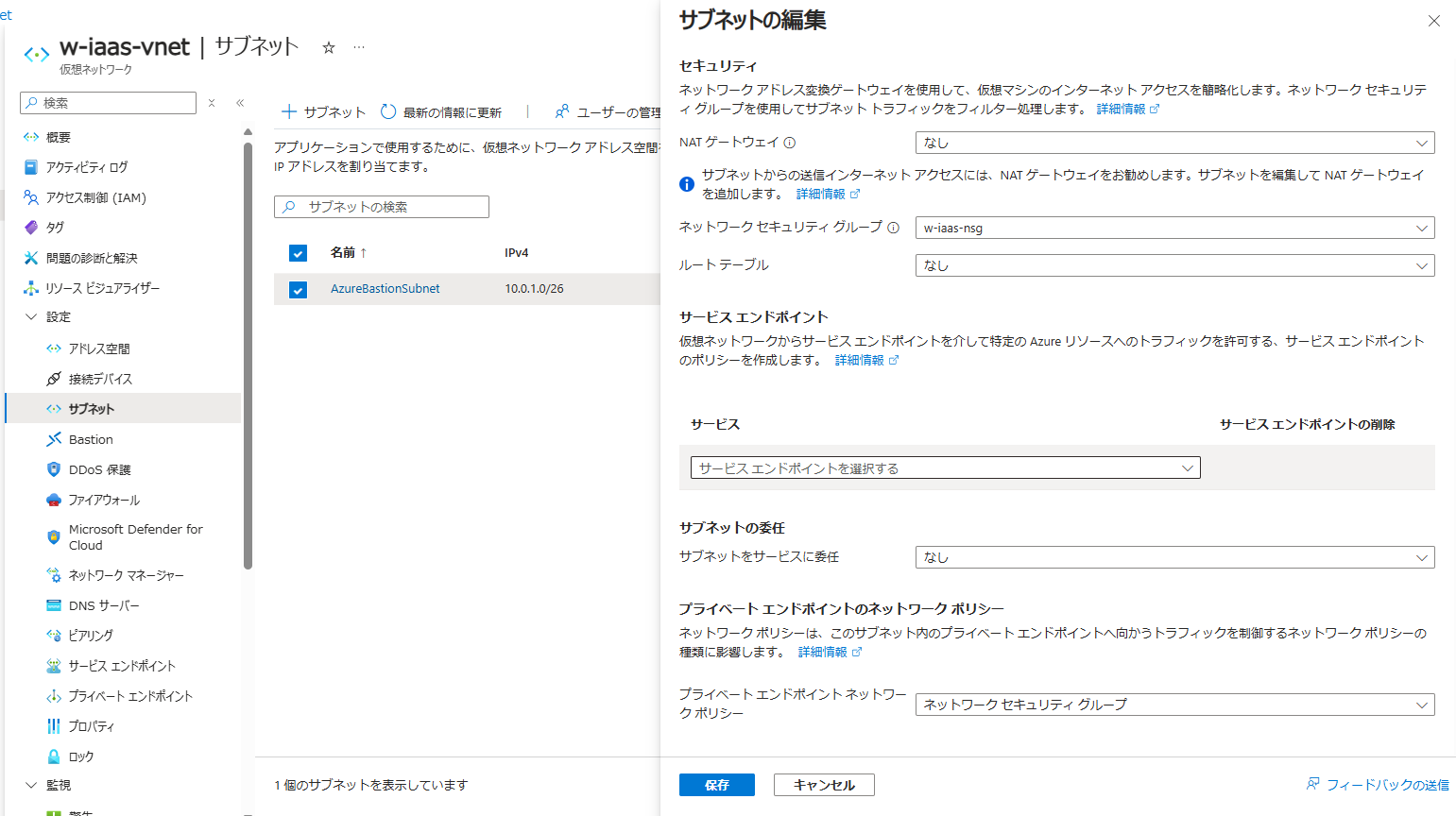This screenshot has height=816, width=1456.
Task: Click ネットワーク セキュリティ グループ info icon
Action: click(893, 228)
